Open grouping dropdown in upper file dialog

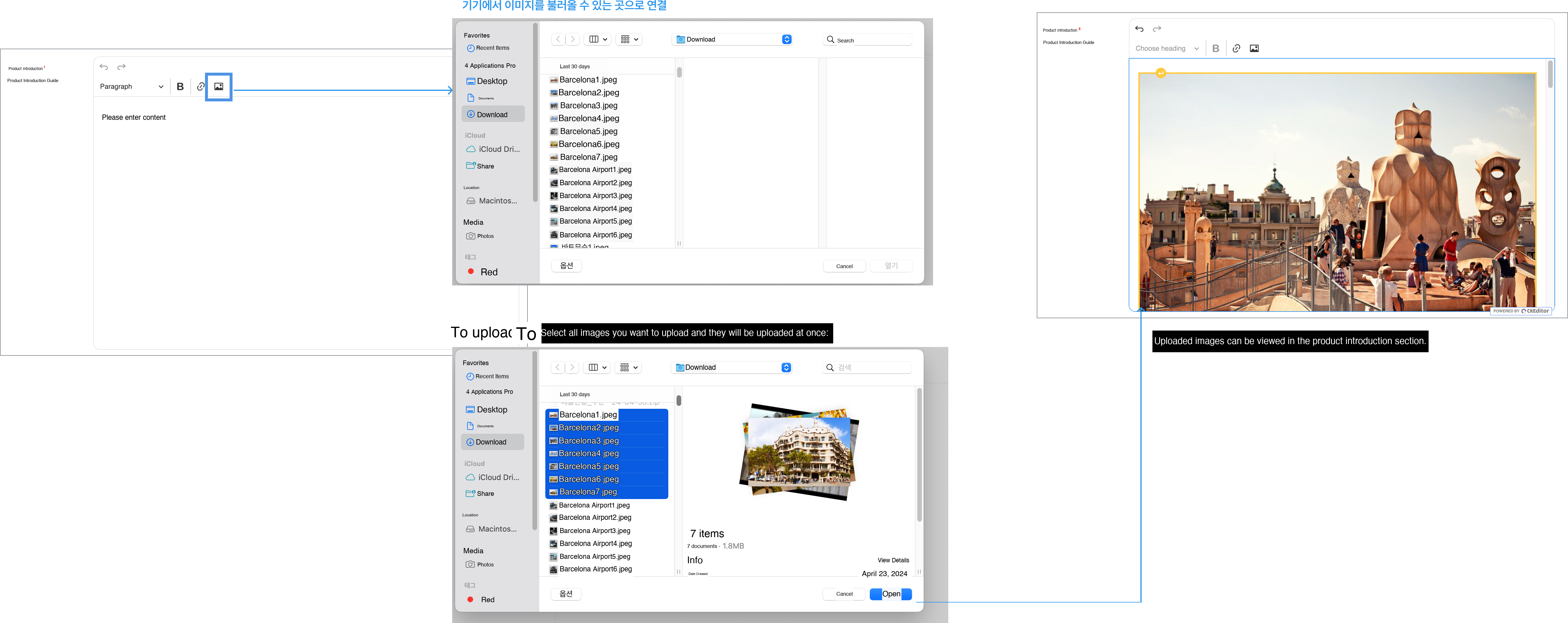[629, 40]
